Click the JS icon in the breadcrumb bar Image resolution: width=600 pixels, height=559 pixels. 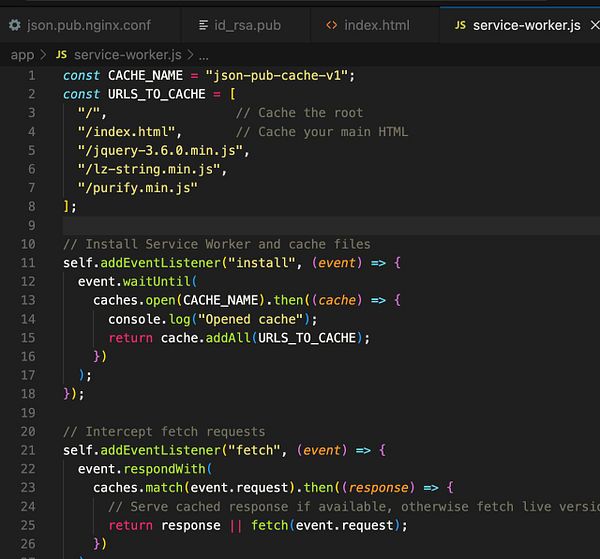click(x=62, y=55)
